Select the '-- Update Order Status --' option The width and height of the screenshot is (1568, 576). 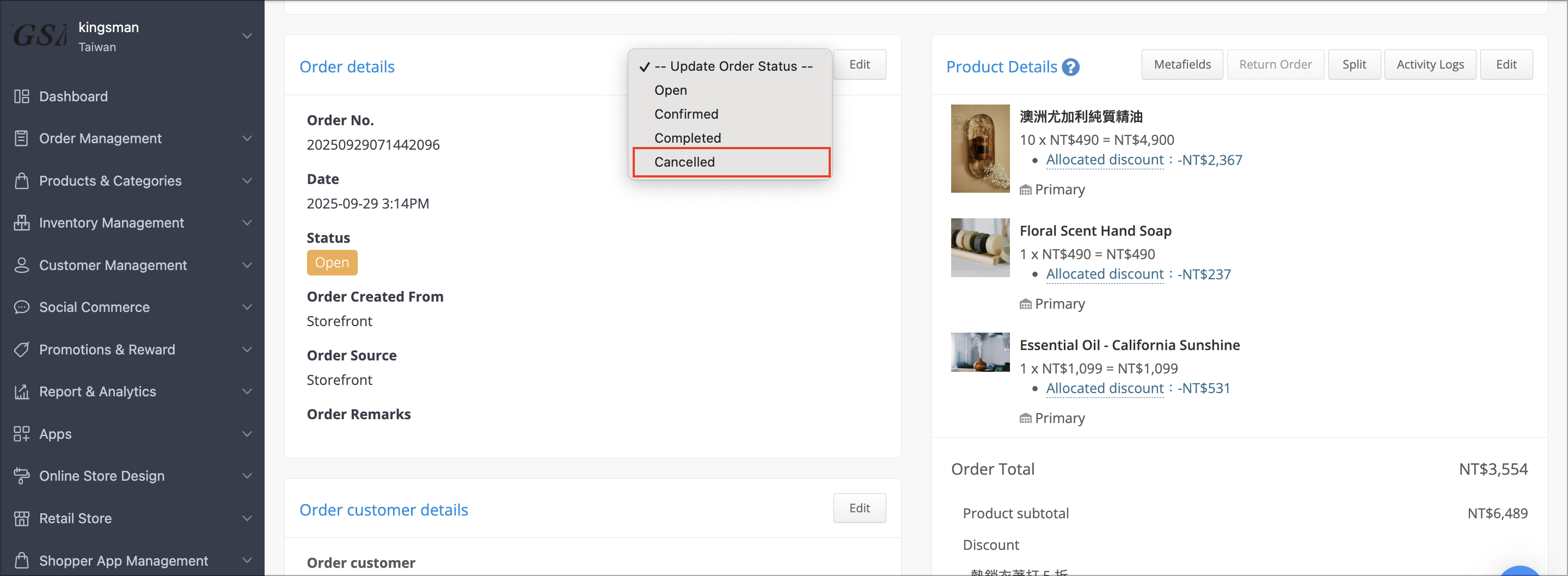730,66
